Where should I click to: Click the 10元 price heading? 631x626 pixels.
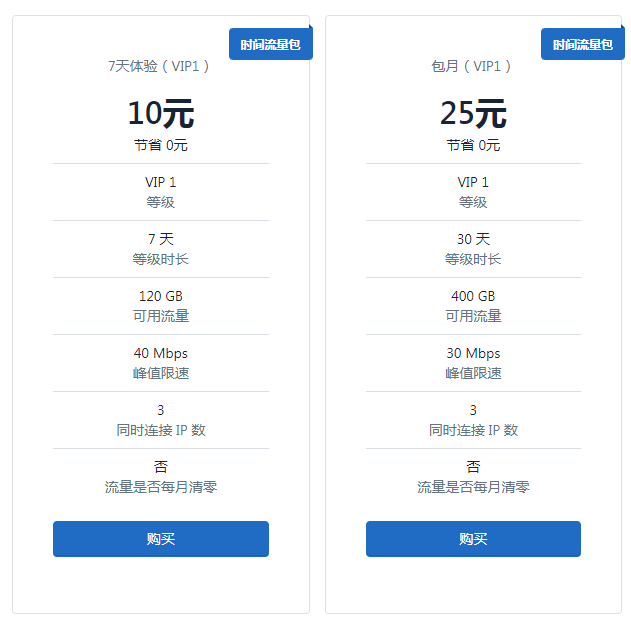160,113
